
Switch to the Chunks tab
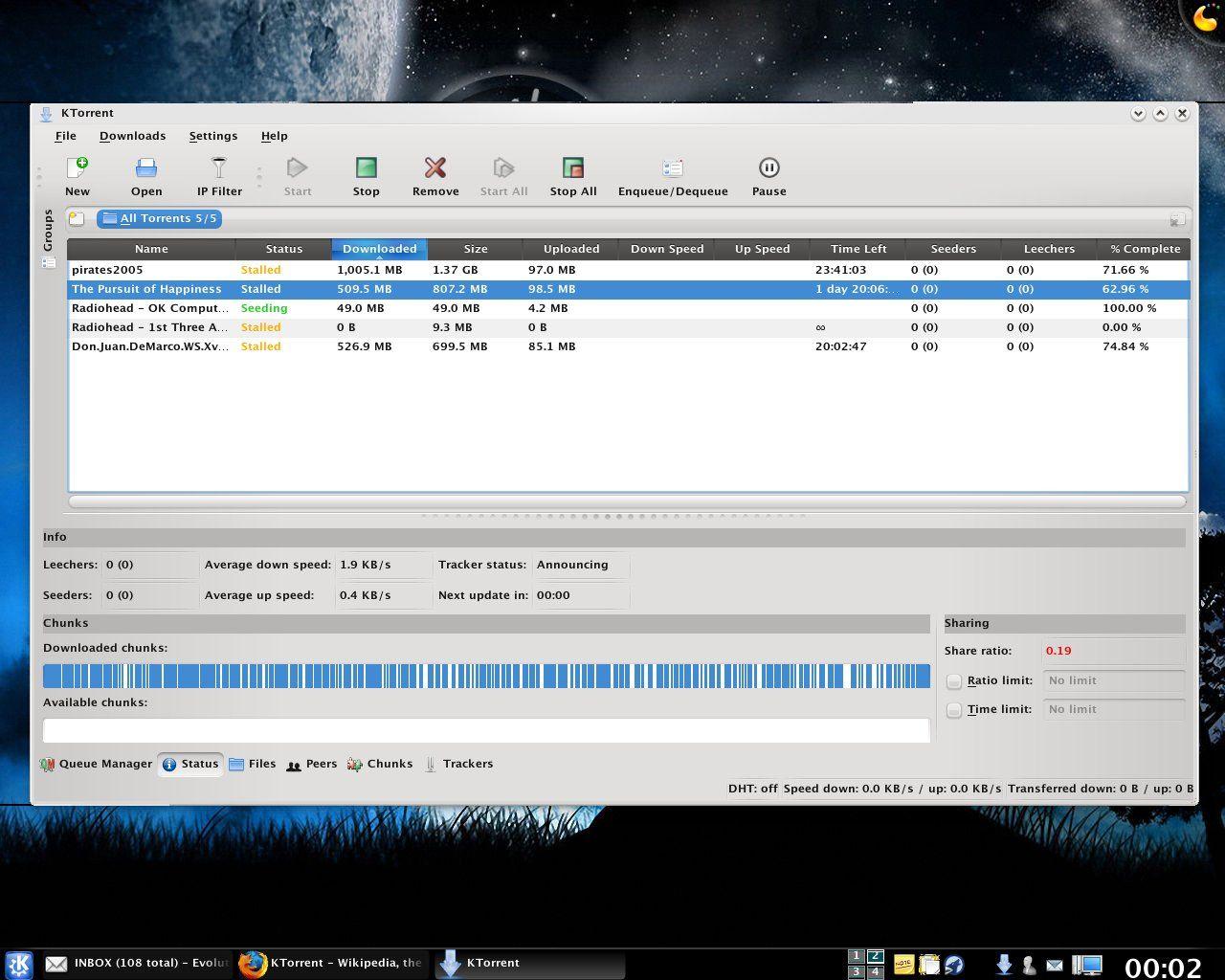click(x=380, y=764)
